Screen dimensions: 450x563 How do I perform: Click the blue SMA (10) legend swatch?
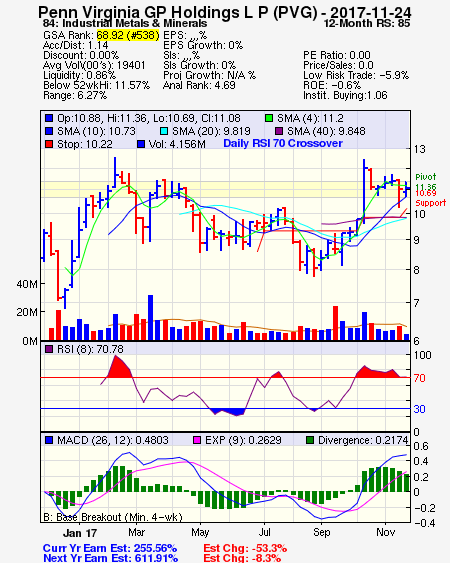[x=49, y=131]
